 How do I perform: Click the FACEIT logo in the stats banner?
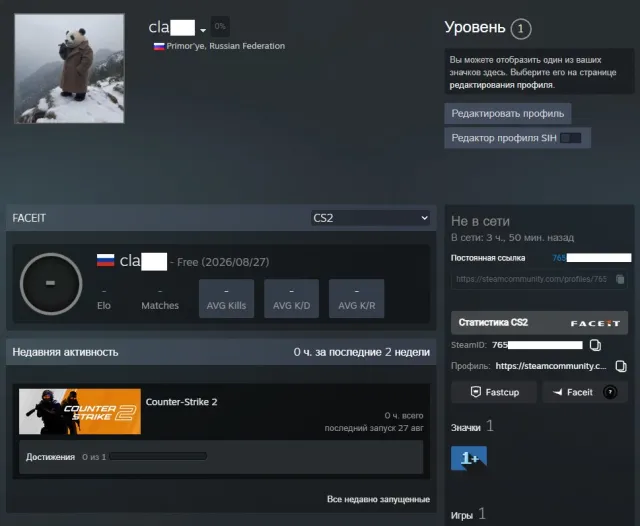click(595, 324)
